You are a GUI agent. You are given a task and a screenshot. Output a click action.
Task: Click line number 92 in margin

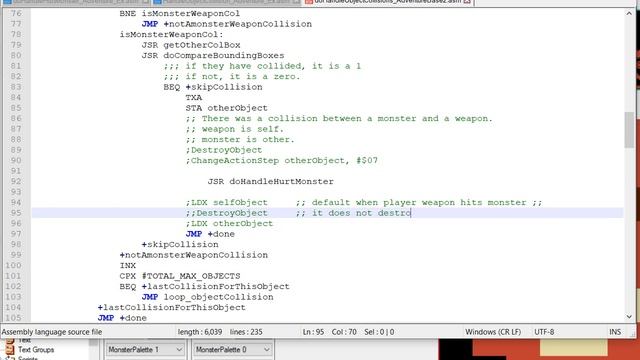coord(16,181)
